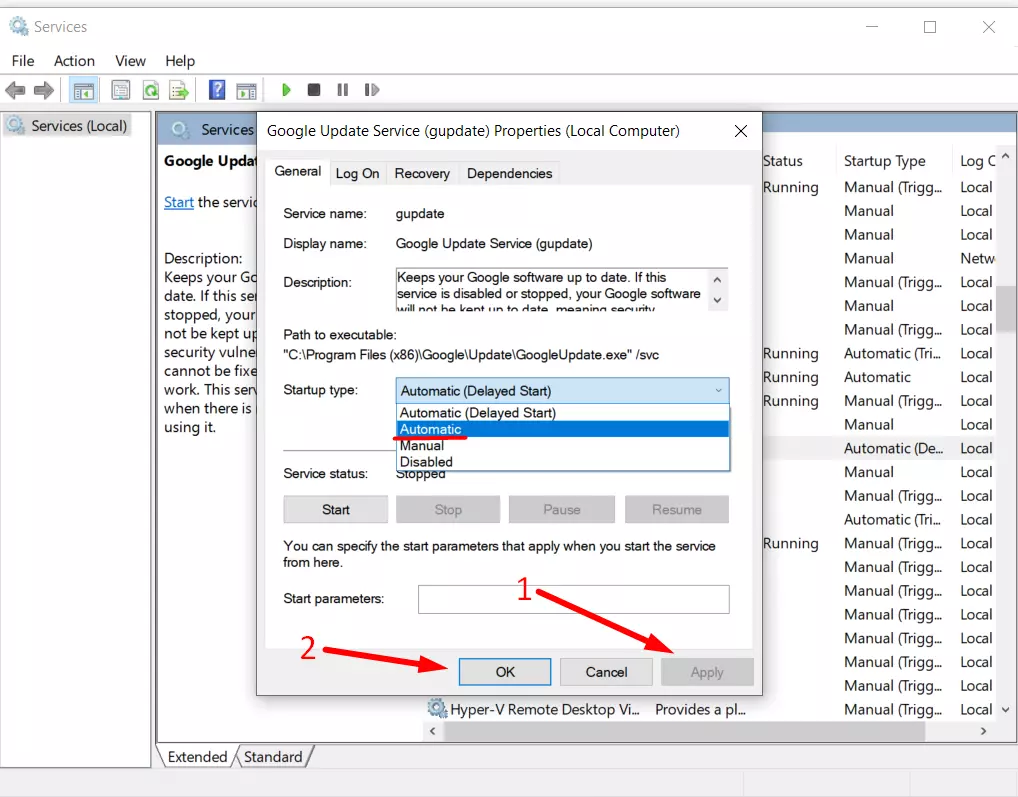Sort by the Log On column header
The height and width of the screenshot is (797, 1018).
pos(977,161)
